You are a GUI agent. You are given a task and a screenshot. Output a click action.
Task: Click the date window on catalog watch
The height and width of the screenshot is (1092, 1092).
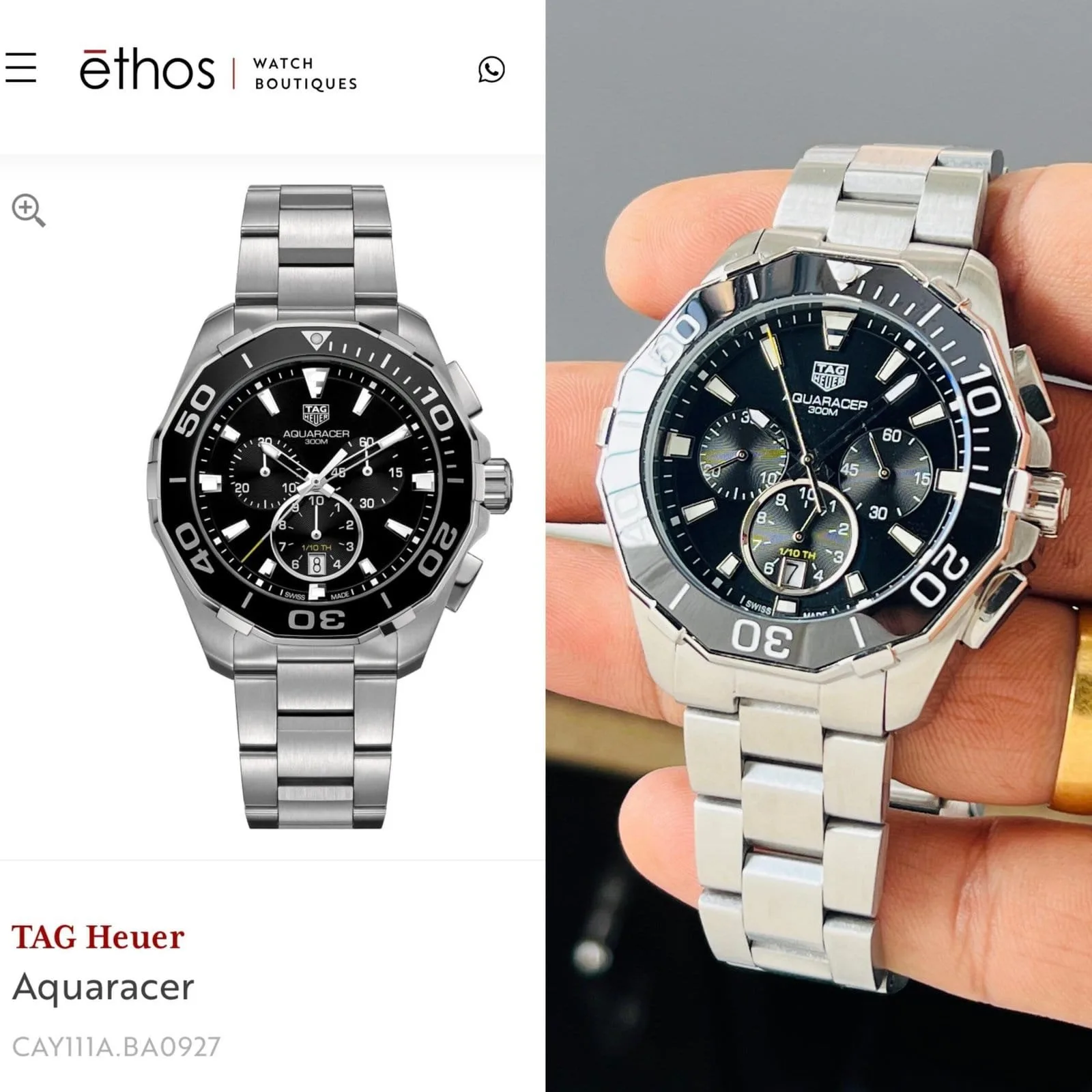[x=316, y=564]
